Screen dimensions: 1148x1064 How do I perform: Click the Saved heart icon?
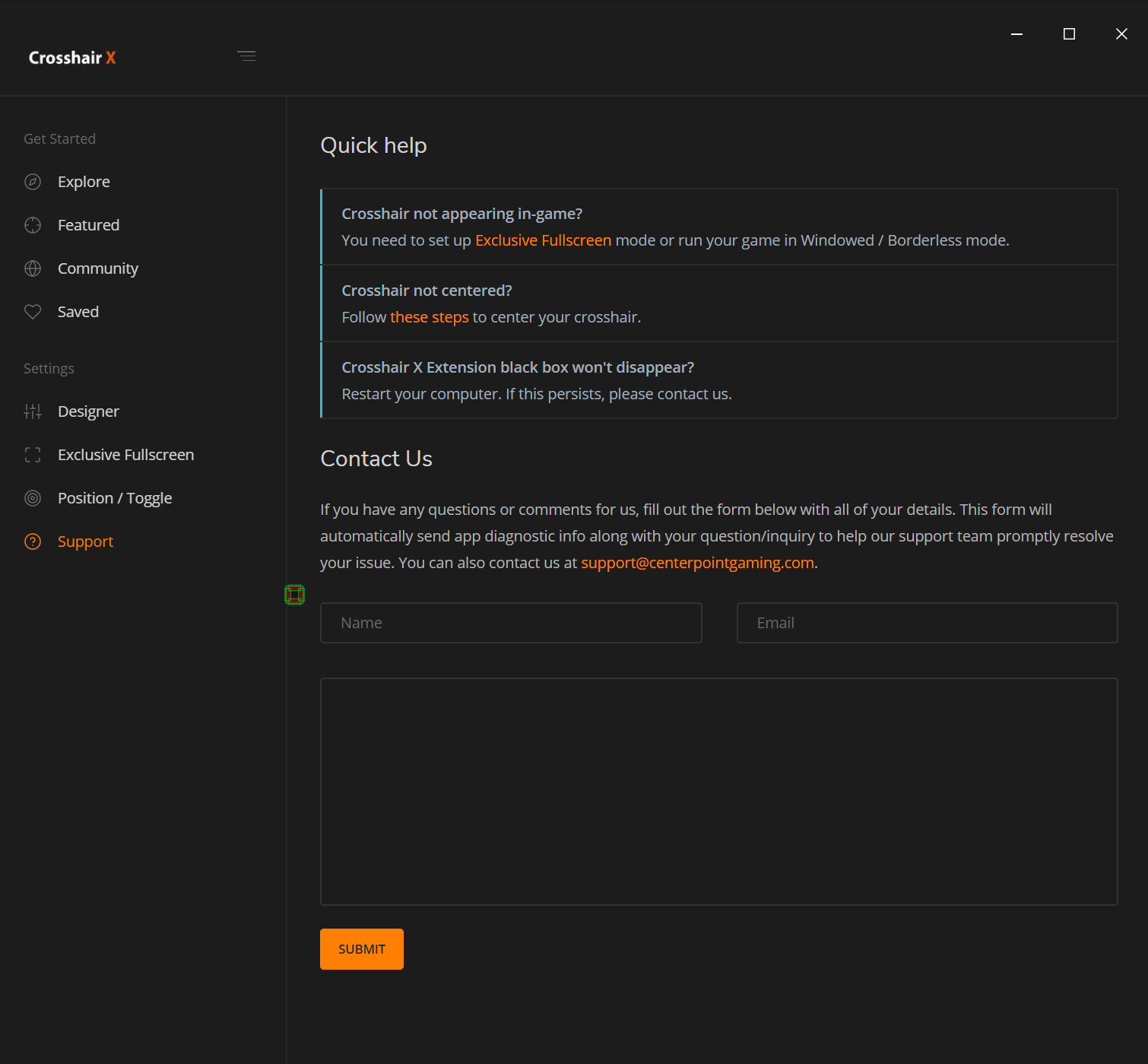click(33, 312)
